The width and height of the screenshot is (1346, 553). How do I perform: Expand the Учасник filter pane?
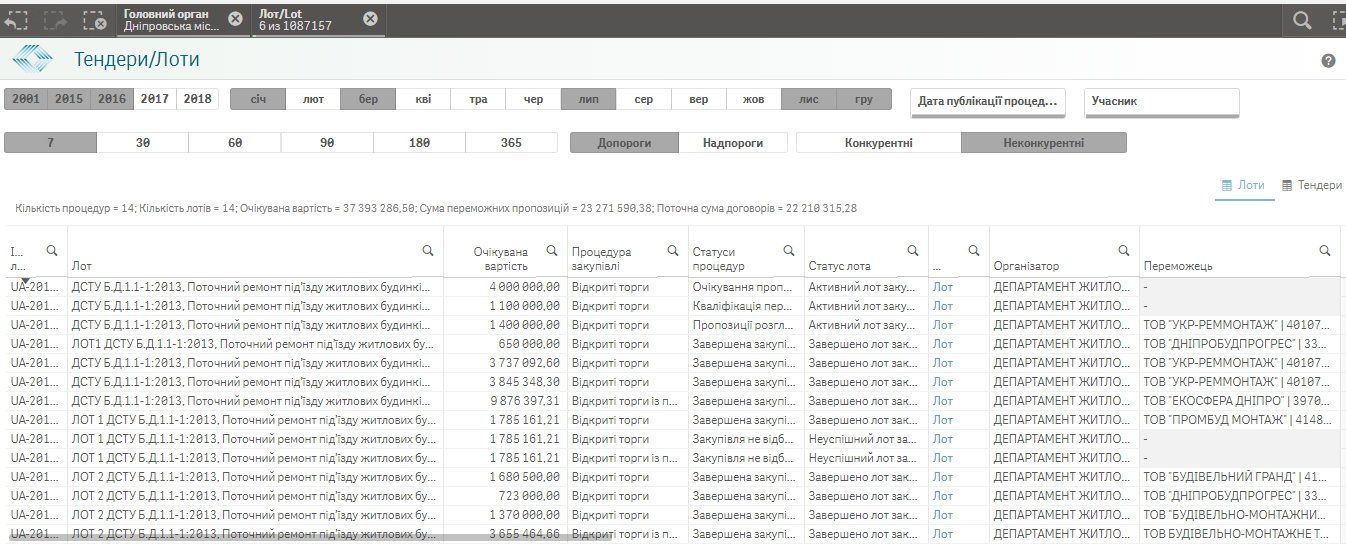pos(1161,101)
